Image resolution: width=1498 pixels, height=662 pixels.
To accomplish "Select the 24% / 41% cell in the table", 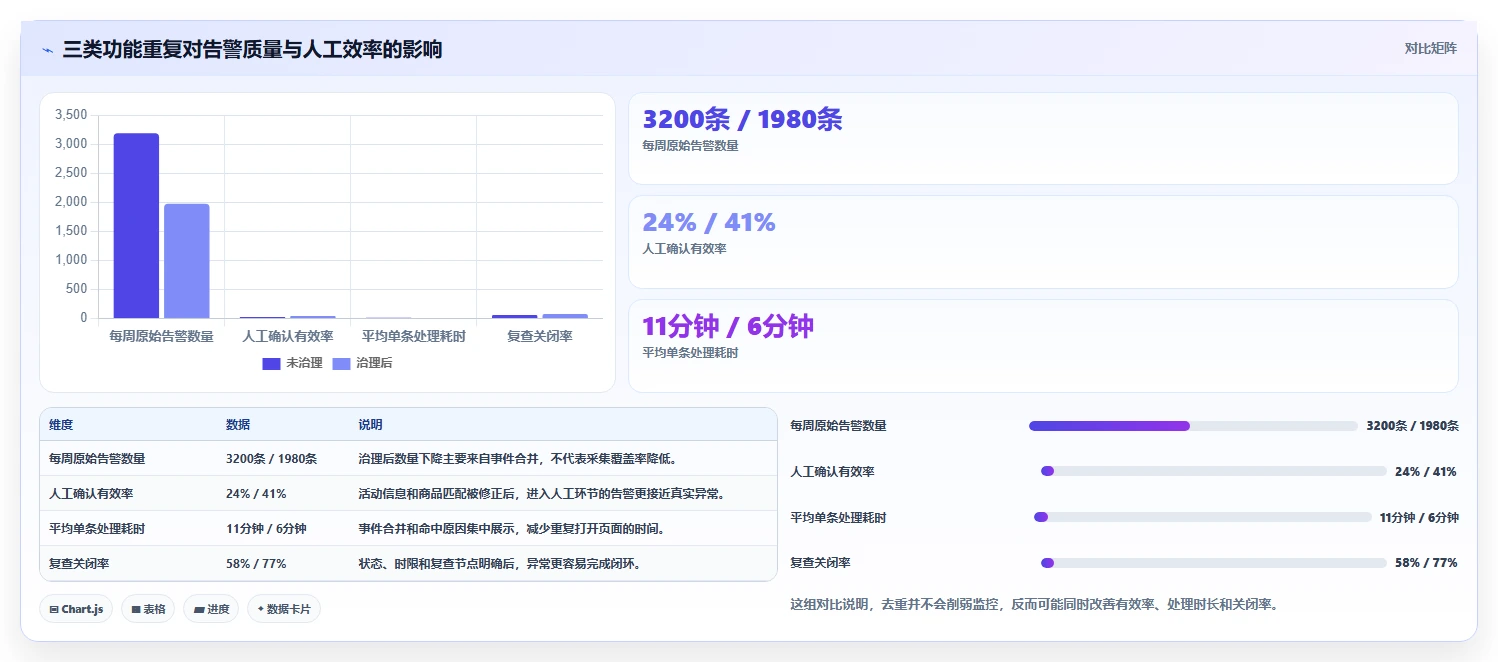I will click(x=256, y=494).
